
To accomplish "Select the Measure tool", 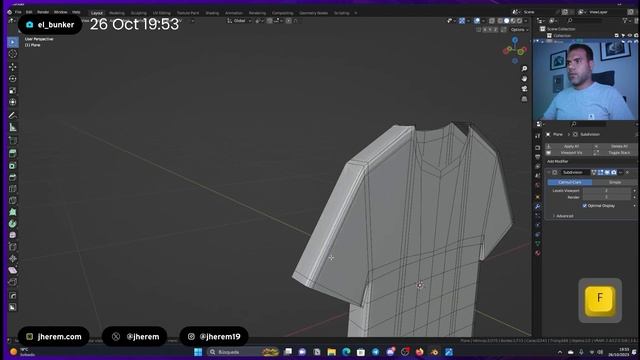I will [x=13, y=127].
